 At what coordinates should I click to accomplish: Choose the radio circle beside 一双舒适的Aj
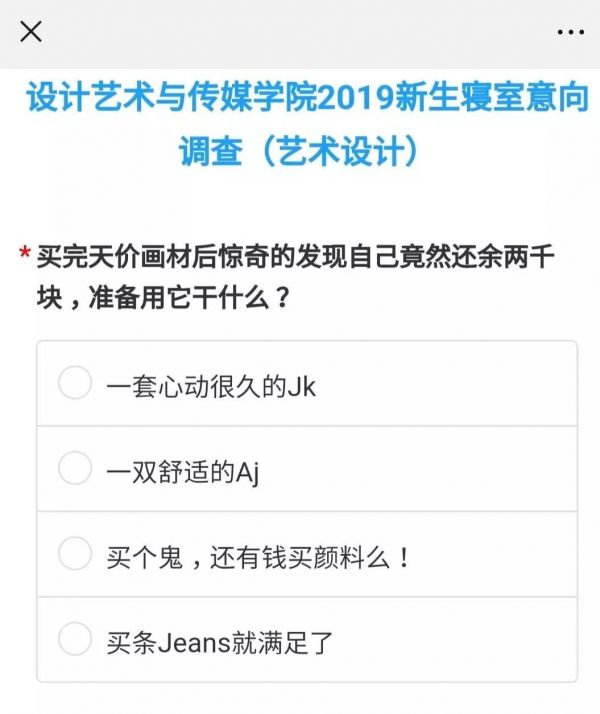75,468
